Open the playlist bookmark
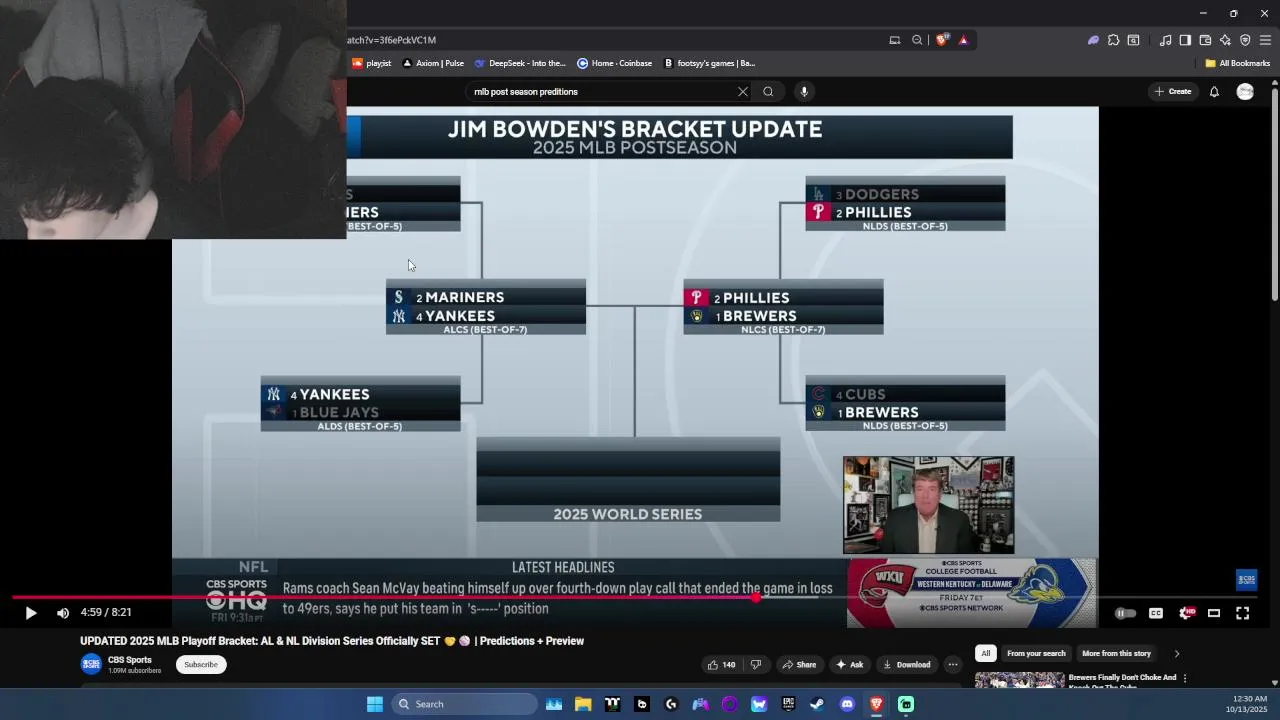 coord(371,63)
